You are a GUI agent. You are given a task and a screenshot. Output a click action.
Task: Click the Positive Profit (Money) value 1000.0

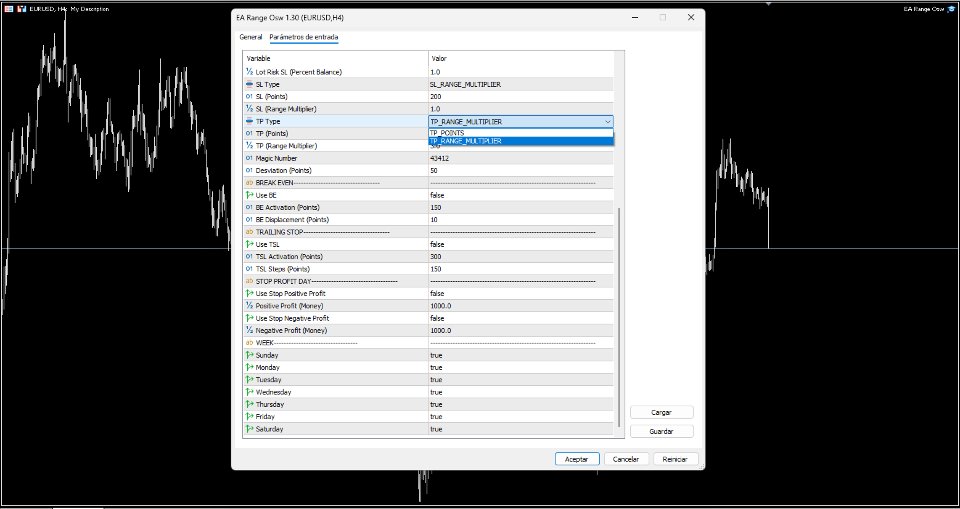click(440, 306)
